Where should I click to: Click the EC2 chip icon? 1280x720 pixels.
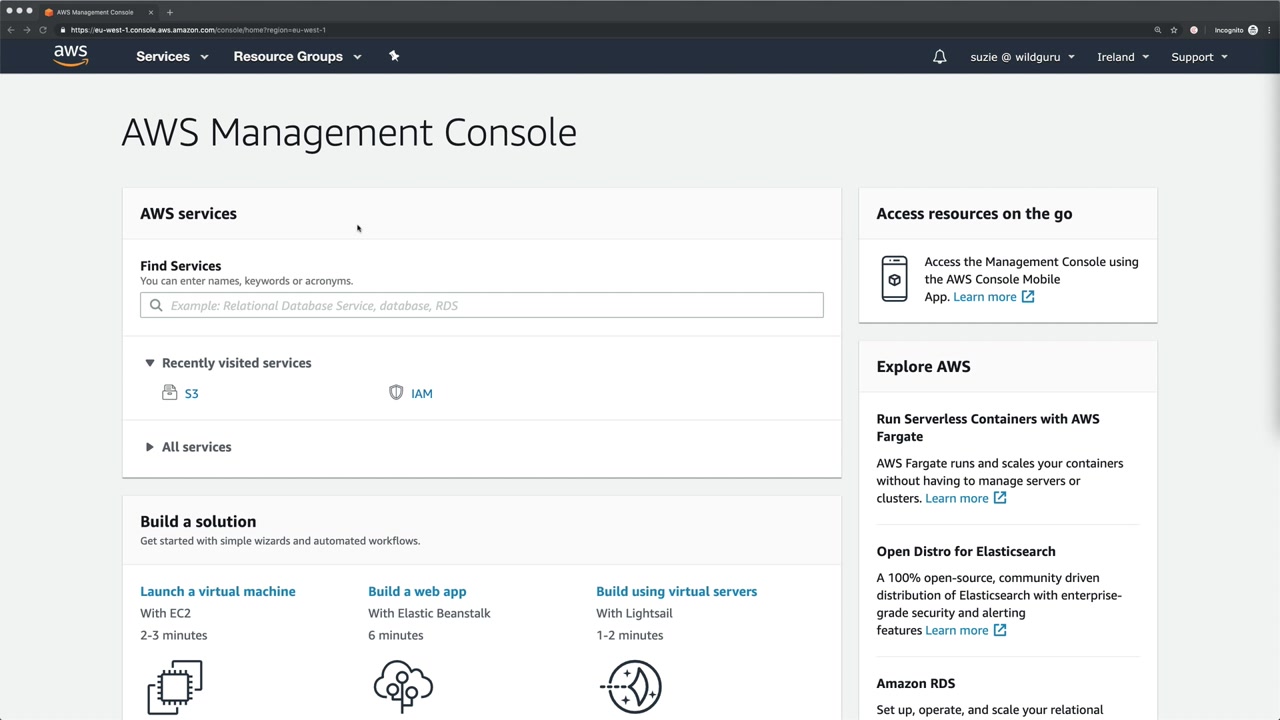(175, 686)
